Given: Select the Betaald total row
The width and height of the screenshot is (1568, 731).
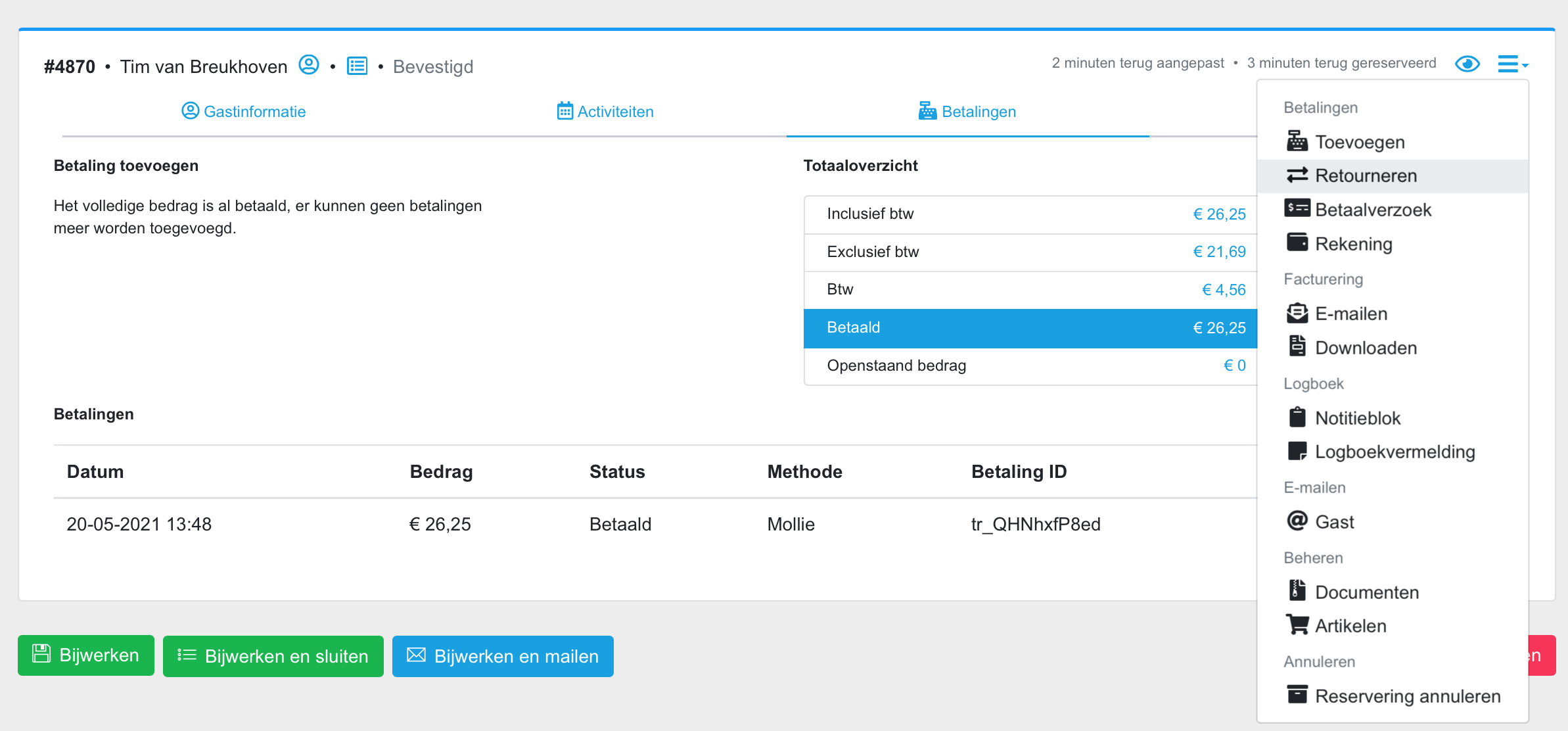Looking at the screenshot, I should [x=1030, y=328].
